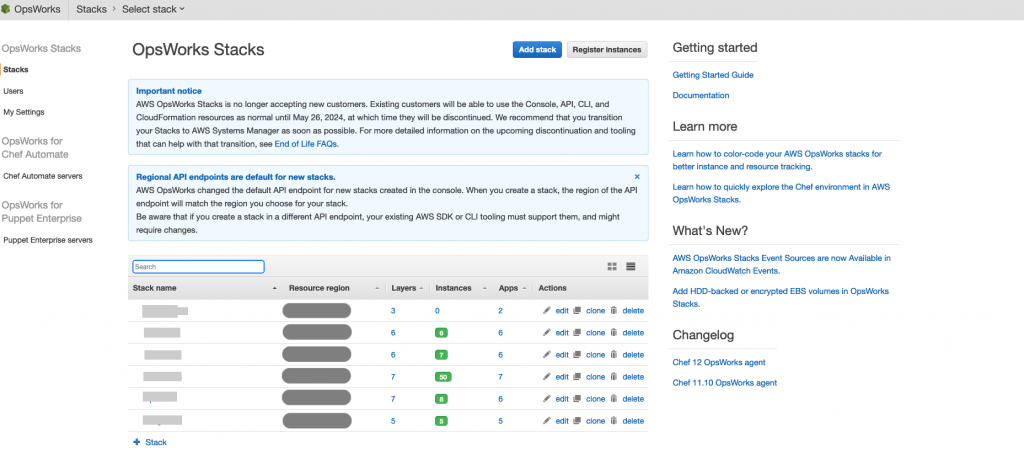Click the green 8 instances badge
1024x454 pixels.
[x=441, y=399]
